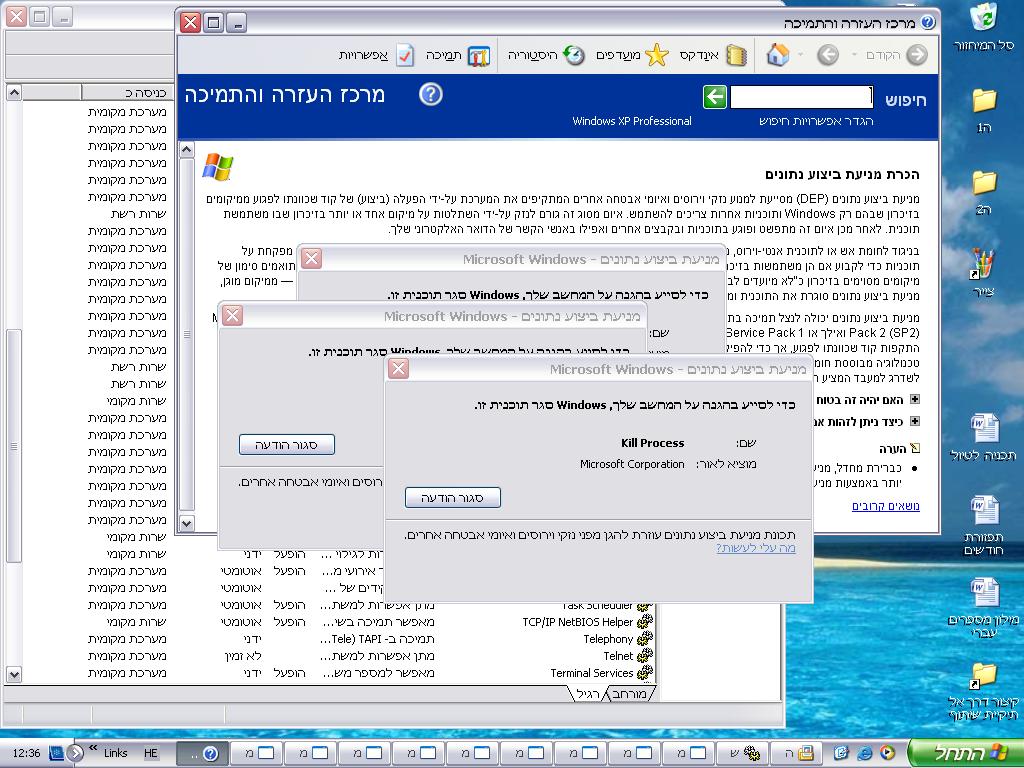1024x768 pixels.
Task: Select the Telephony service row name
Action: (608, 639)
